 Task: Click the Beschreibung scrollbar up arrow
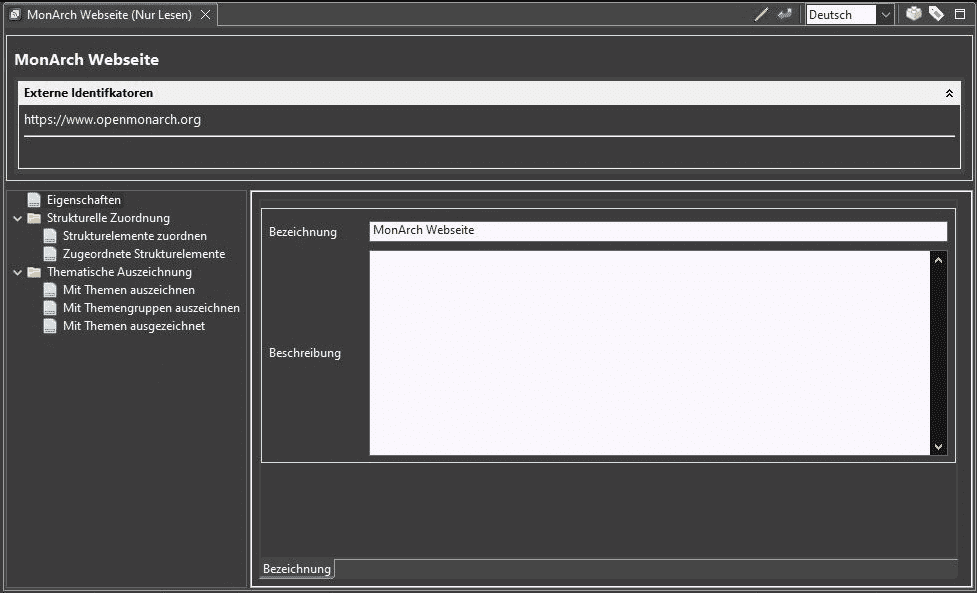coord(938,260)
